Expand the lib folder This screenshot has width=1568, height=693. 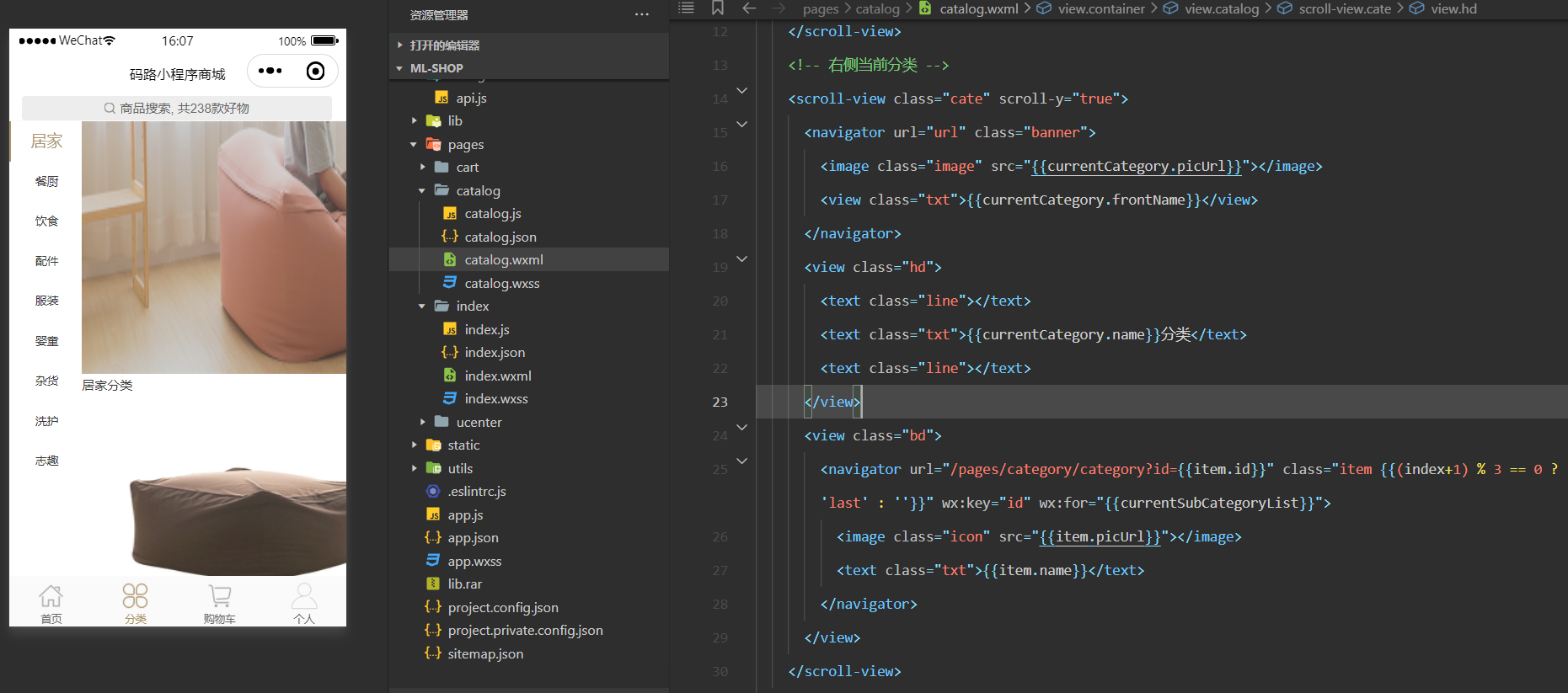(x=414, y=120)
